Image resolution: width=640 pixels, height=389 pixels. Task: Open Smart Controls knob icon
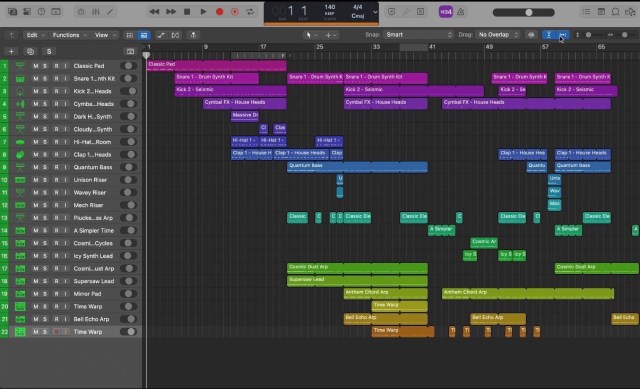tap(81, 12)
